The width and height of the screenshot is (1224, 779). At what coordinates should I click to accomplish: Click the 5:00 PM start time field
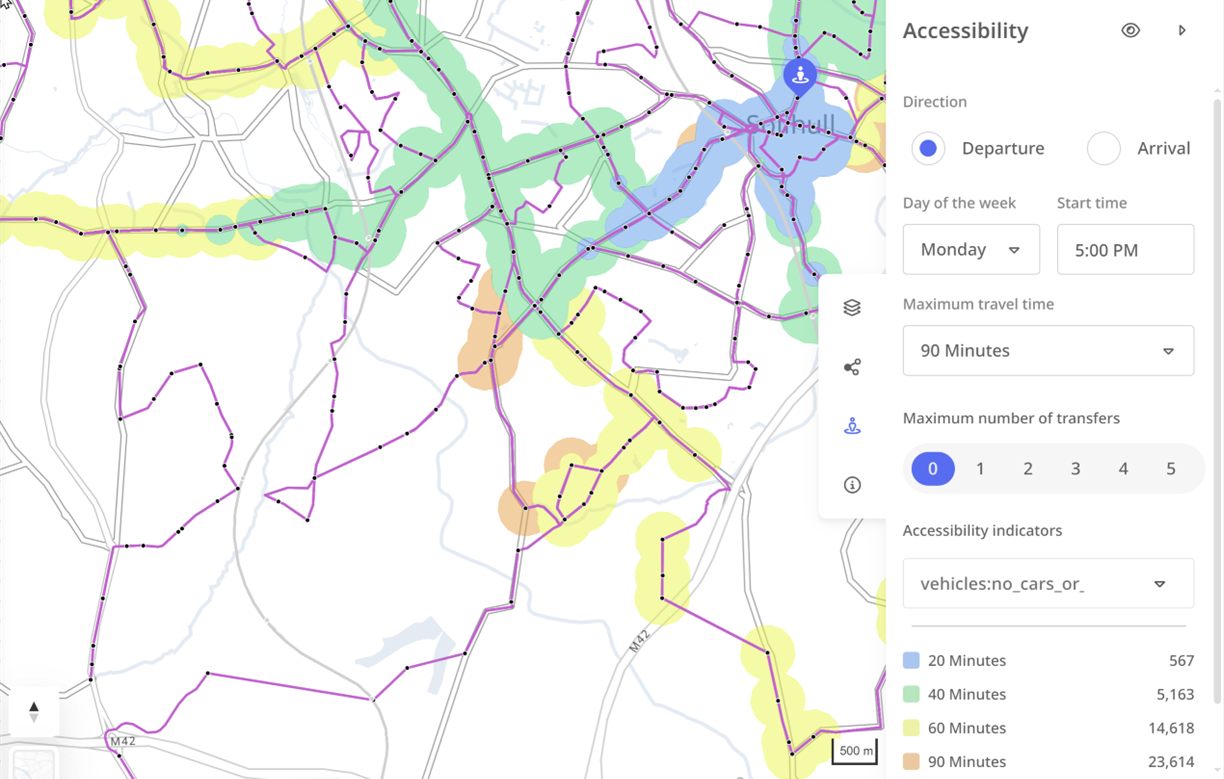1125,249
